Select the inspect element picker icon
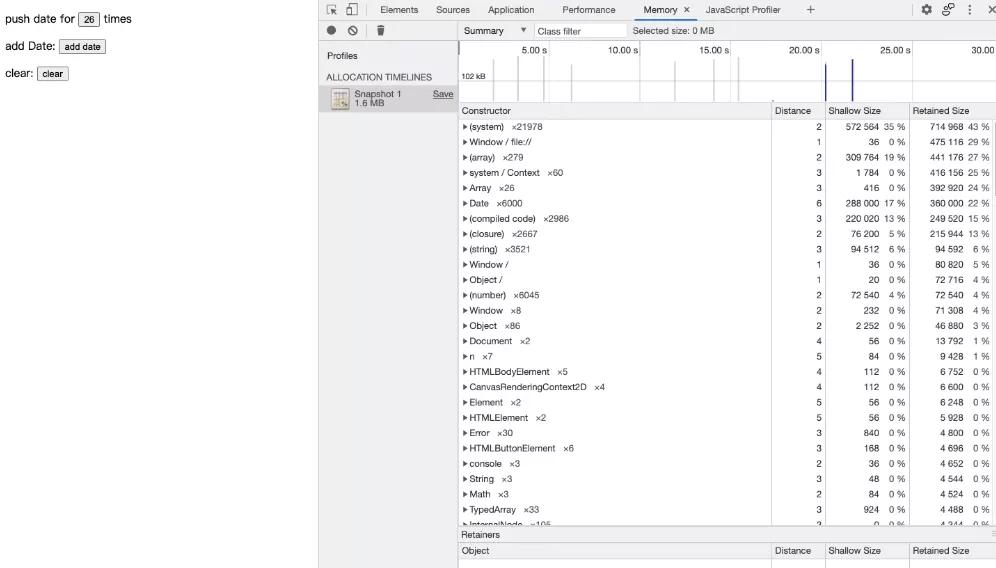The width and height of the screenshot is (996, 568). 332,10
